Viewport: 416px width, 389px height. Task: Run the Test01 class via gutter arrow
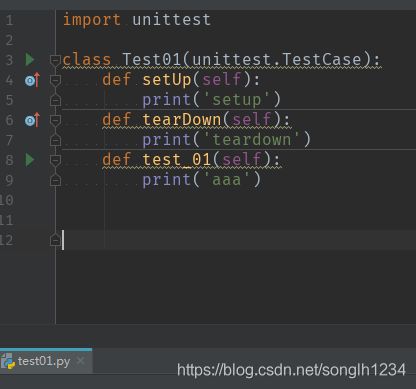(x=30, y=59)
